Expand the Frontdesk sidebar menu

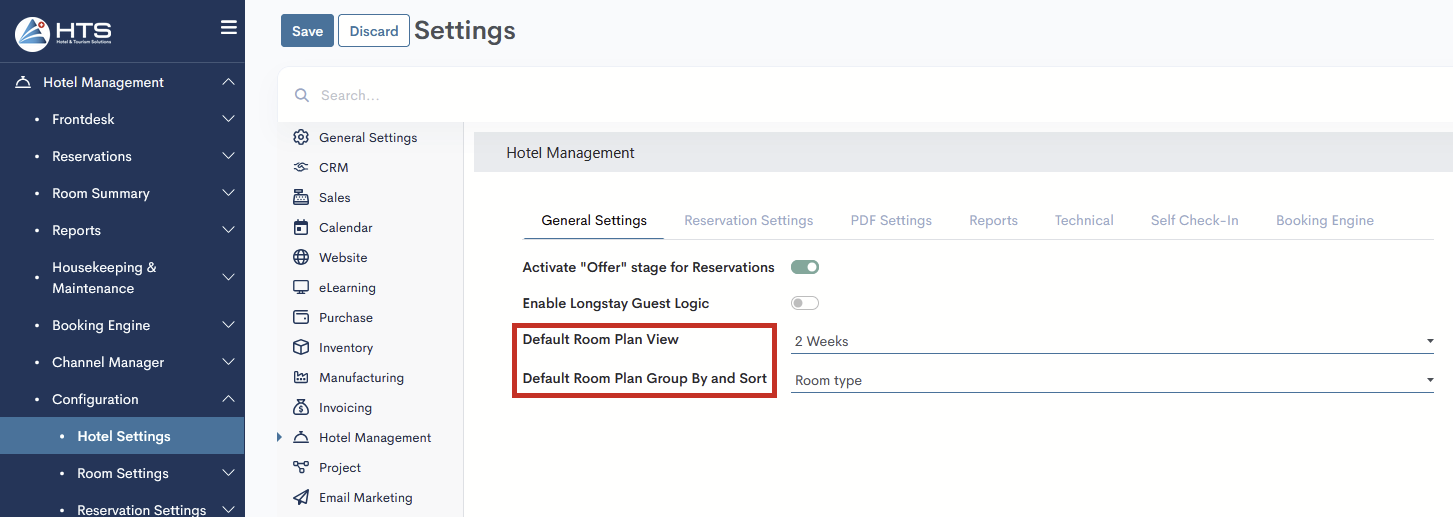tap(228, 119)
